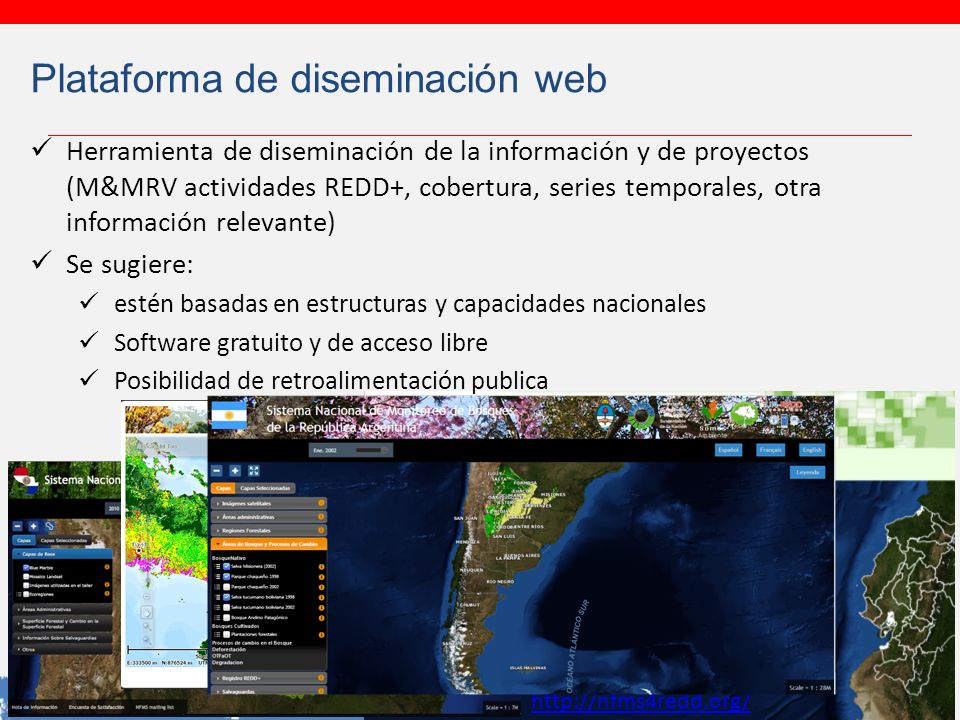Expand Superficie Forestal y Cambio group

(x=62, y=624)
